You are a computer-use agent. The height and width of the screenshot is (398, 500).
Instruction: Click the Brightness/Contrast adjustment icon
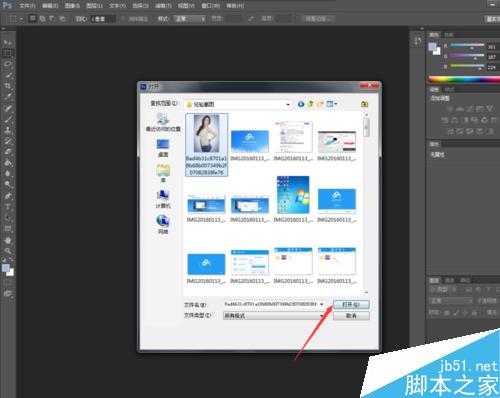[450, 109]
